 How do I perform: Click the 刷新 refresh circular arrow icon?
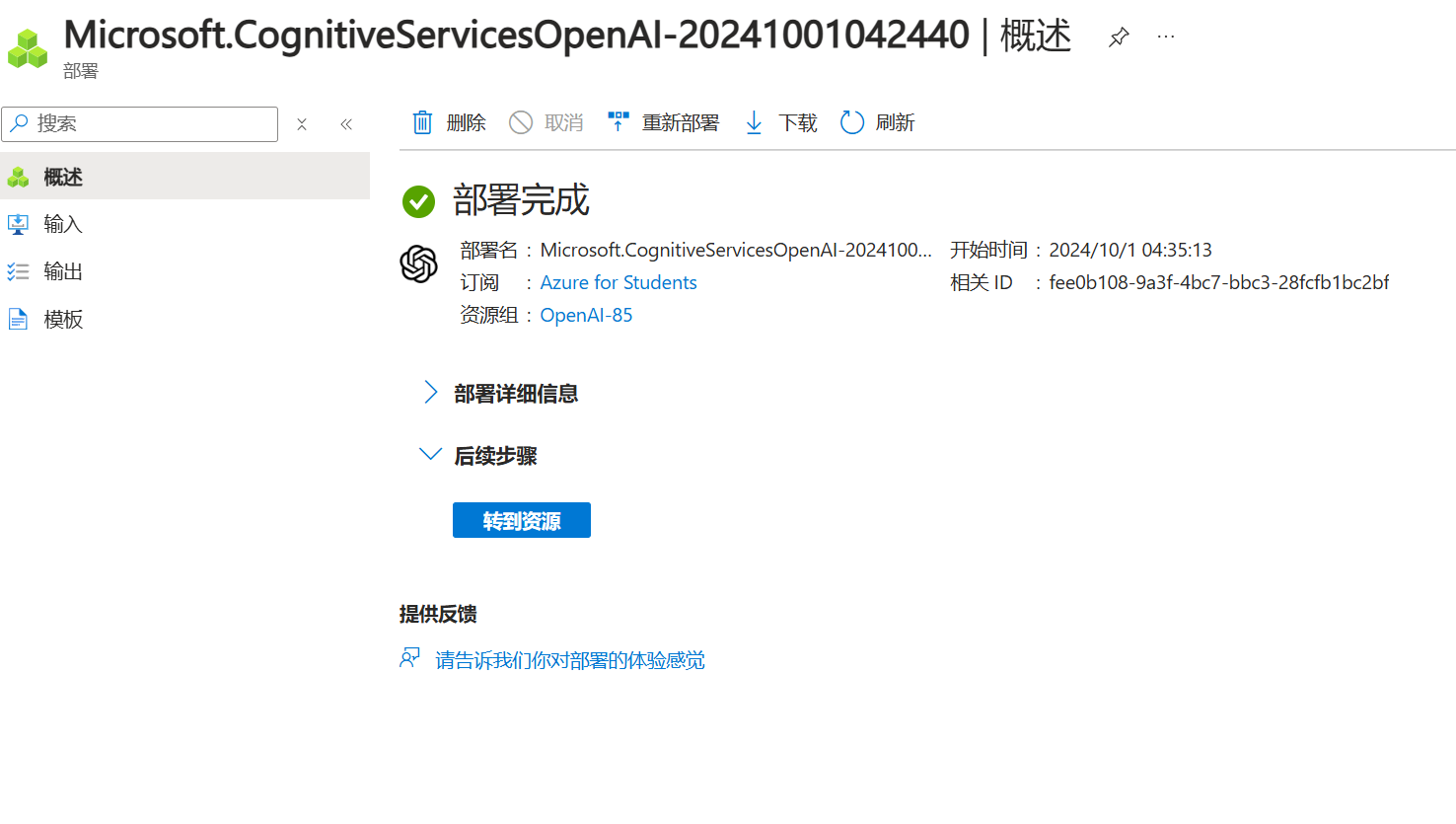pyautogui.click(x=852, y=122)
